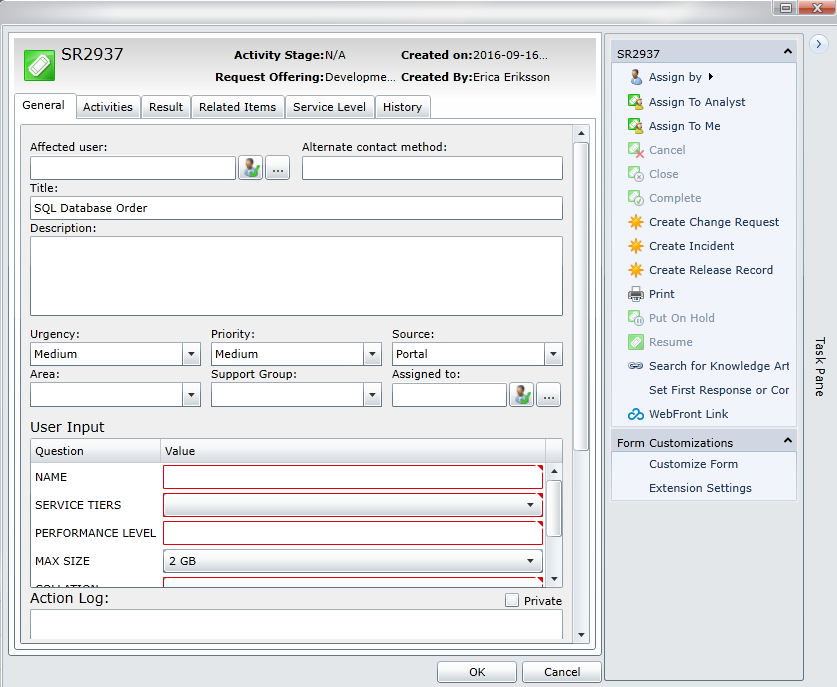
Task: Click the User Input scroll down arrow
Action: pyautogui.click(x=554, y=579)
